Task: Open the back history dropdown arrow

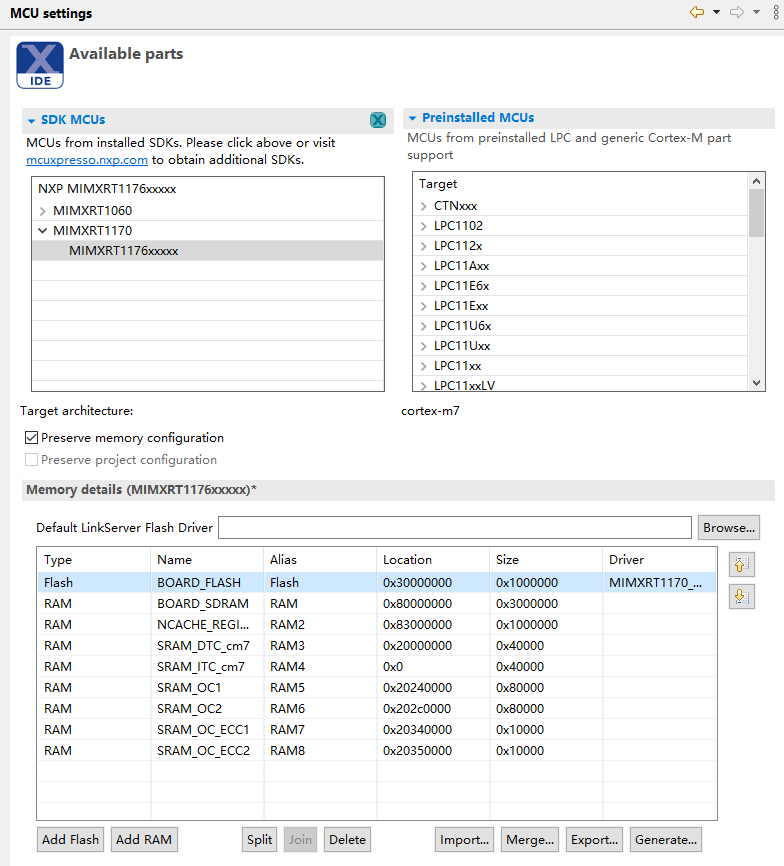Action: pos(716,12)
